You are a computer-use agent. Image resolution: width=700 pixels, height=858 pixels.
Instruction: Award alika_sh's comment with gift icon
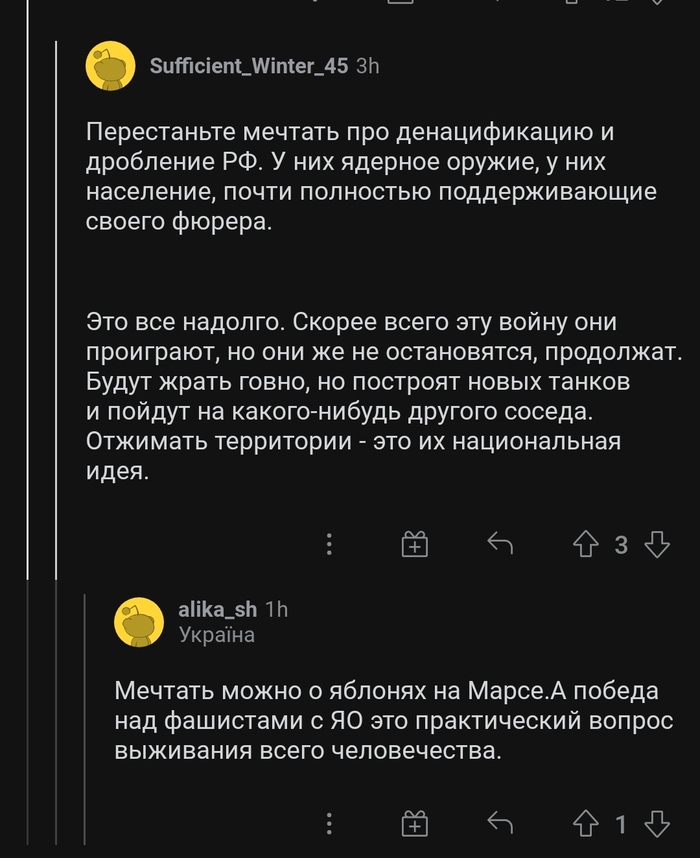click(415, 823)
